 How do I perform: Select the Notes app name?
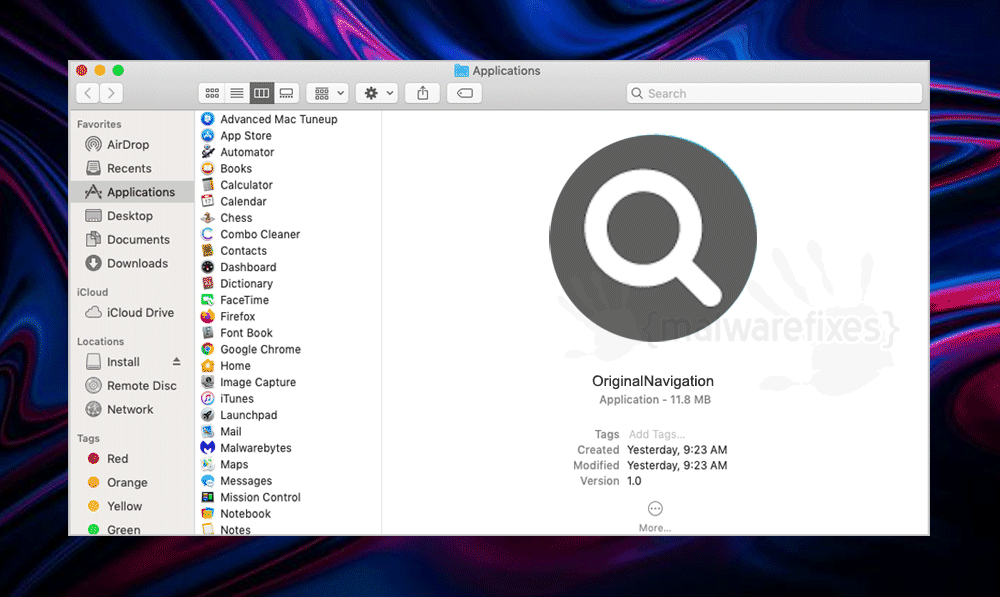(235, 529)
